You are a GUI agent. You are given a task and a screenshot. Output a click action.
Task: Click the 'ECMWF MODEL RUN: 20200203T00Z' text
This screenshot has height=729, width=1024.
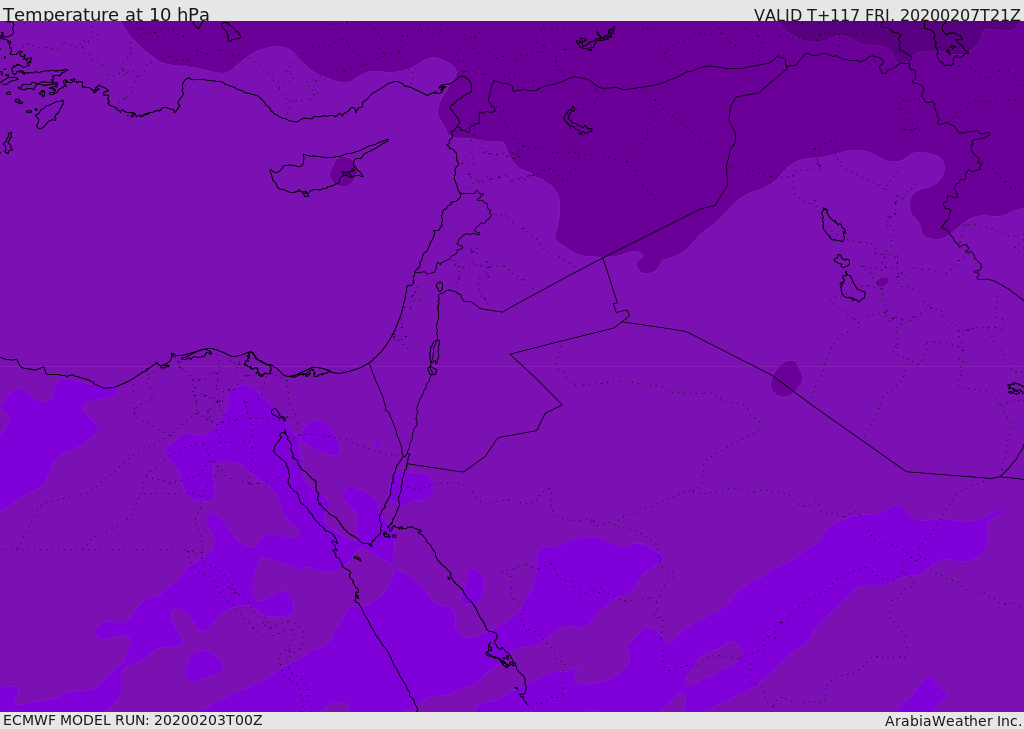(x=133, y=720)
